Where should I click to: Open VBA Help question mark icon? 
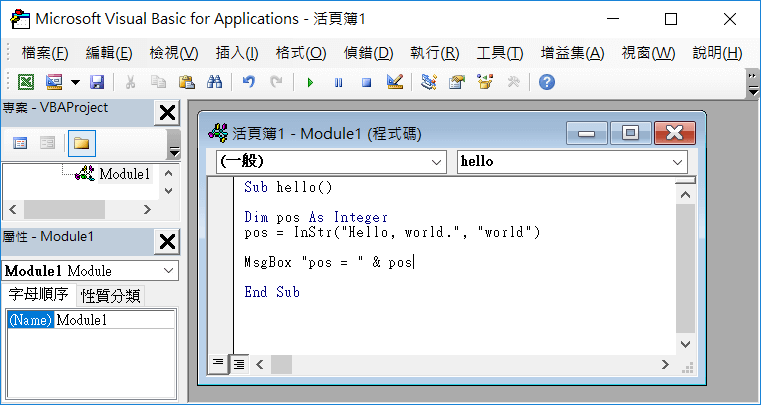(x=546, y=82)
